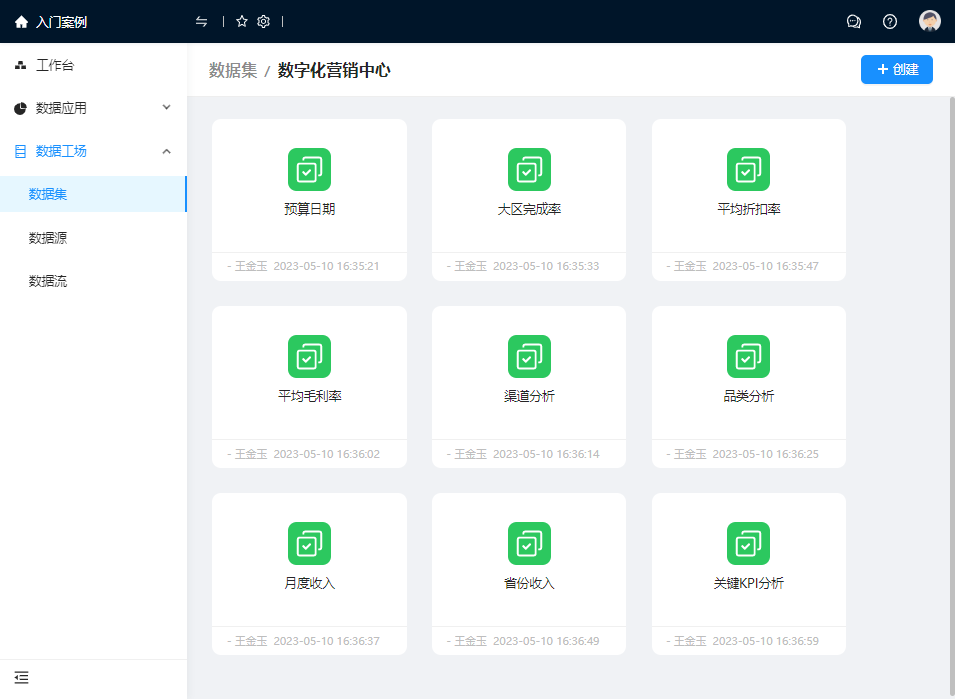Expand the 数据应用 menu chevron
The height and width of the screenshot is (699, 955).
166,108
